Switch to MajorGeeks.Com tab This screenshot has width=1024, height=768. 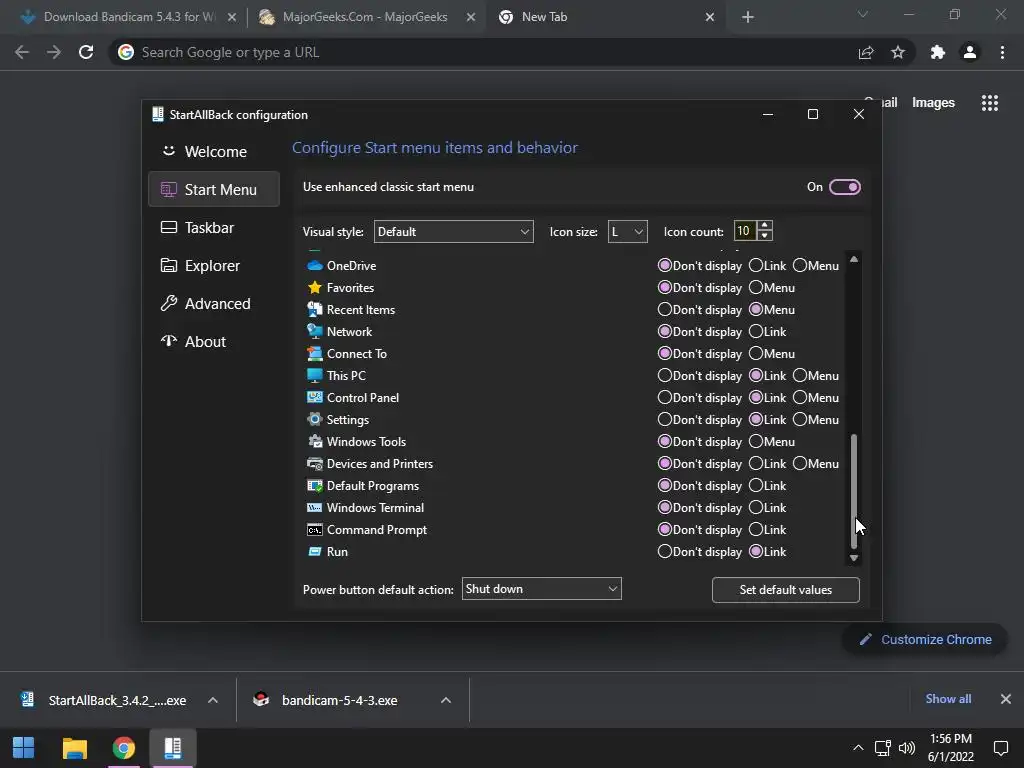click(365, 17)
